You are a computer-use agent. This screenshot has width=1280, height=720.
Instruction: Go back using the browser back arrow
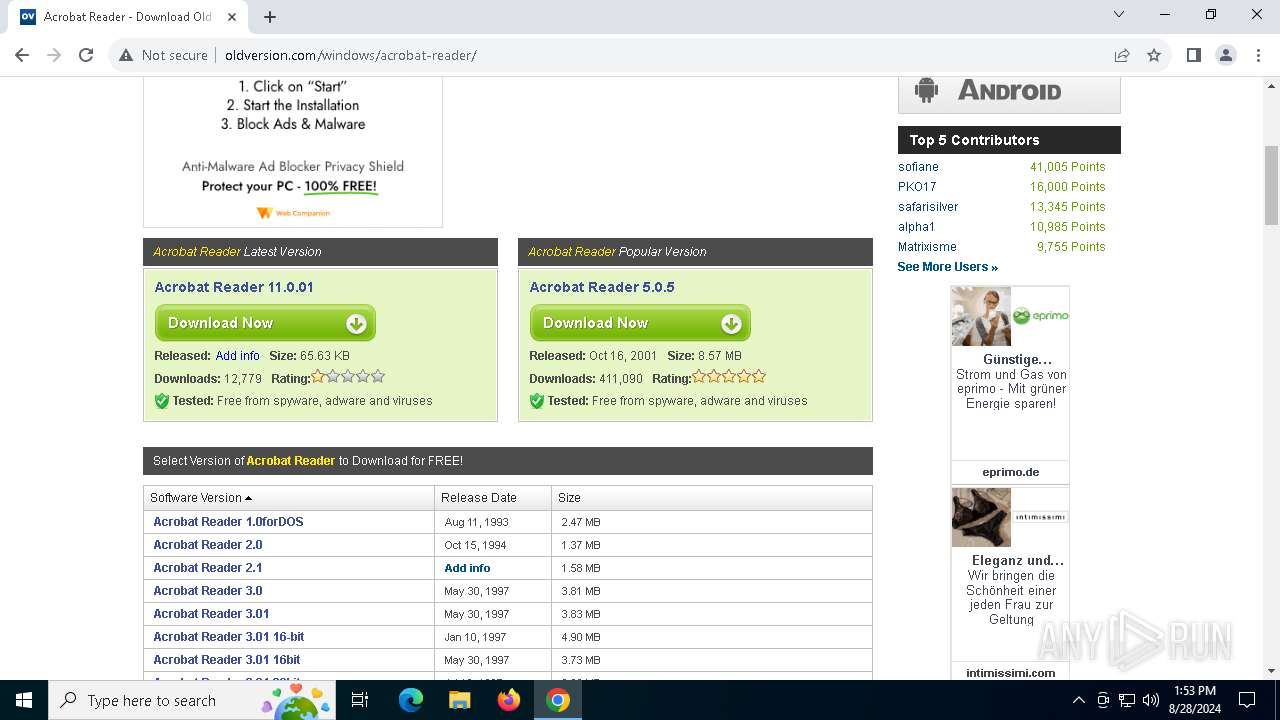coord(22,55)
